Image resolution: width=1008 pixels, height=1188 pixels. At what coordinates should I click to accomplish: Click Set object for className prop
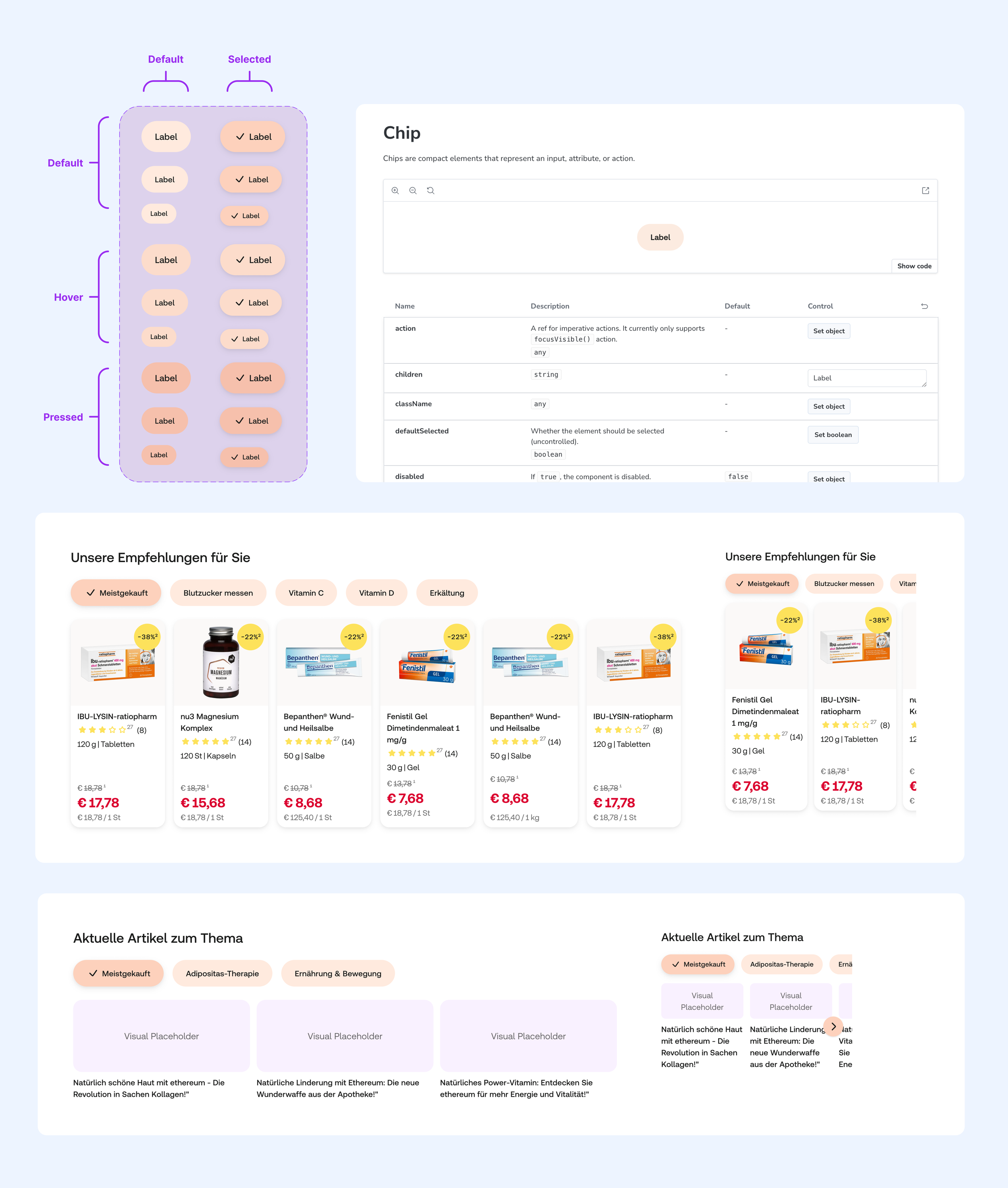point(828,406)
